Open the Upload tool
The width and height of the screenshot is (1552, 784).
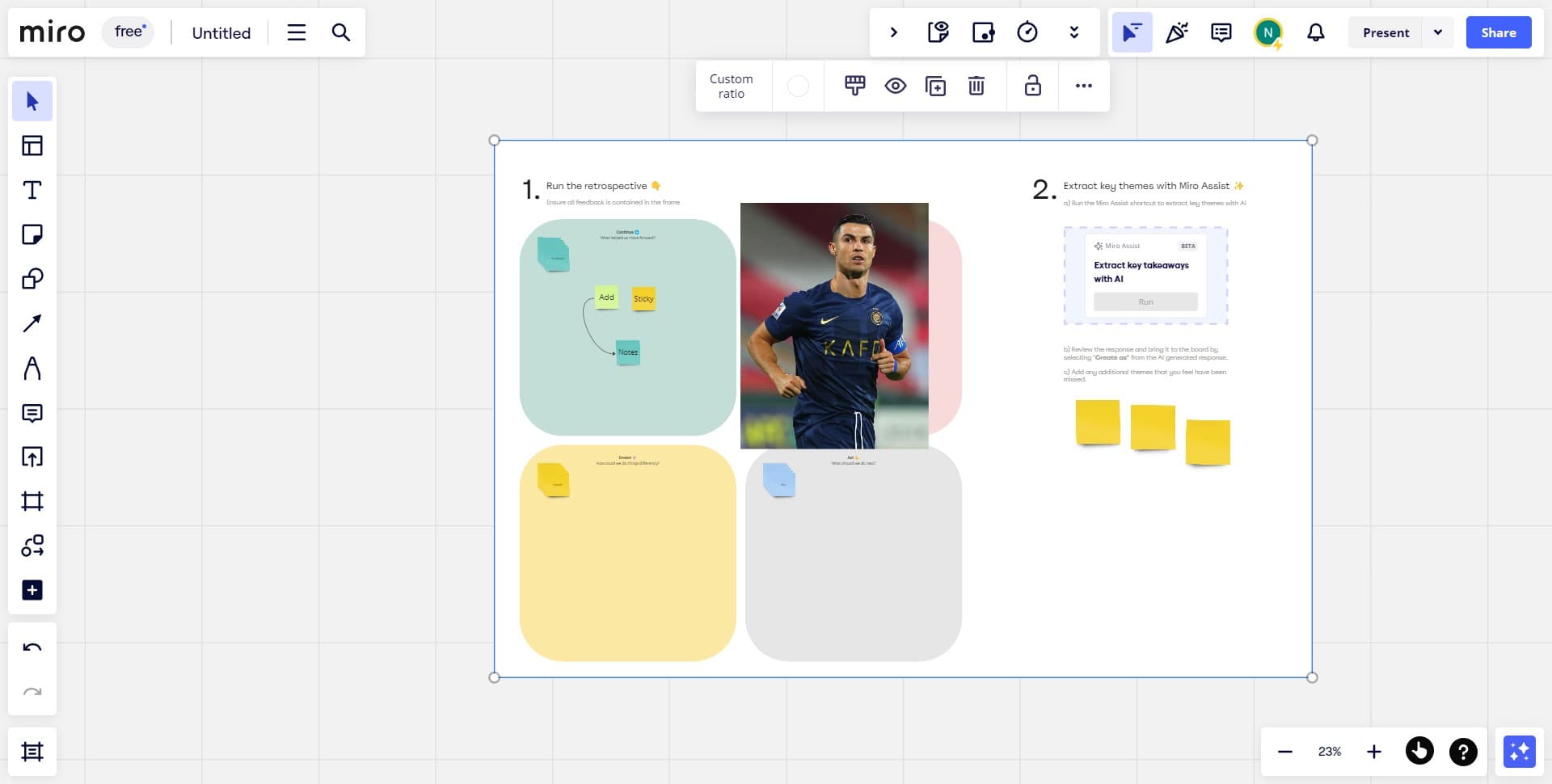pos(32,457)
